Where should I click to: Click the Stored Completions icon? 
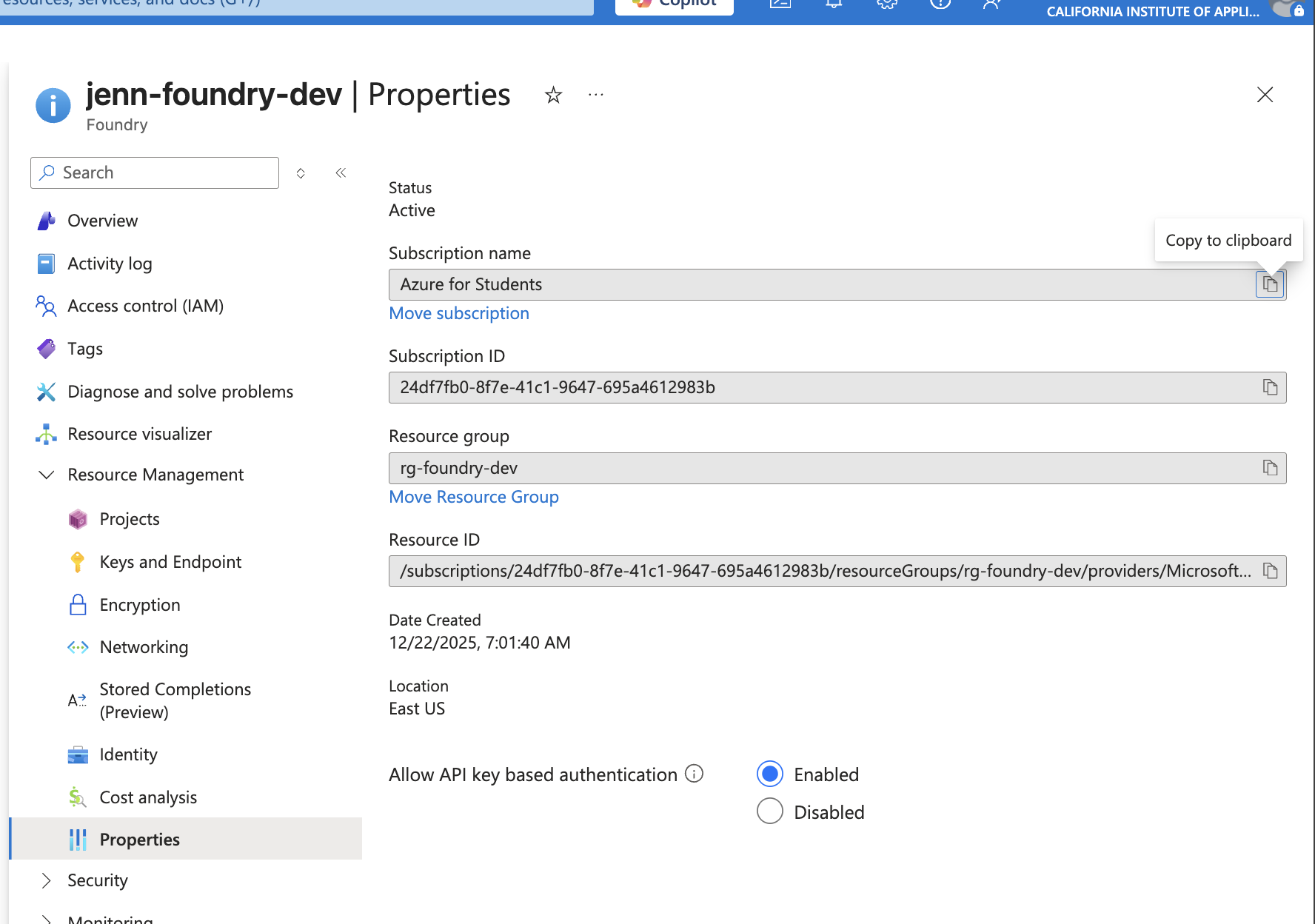(78, 700)
